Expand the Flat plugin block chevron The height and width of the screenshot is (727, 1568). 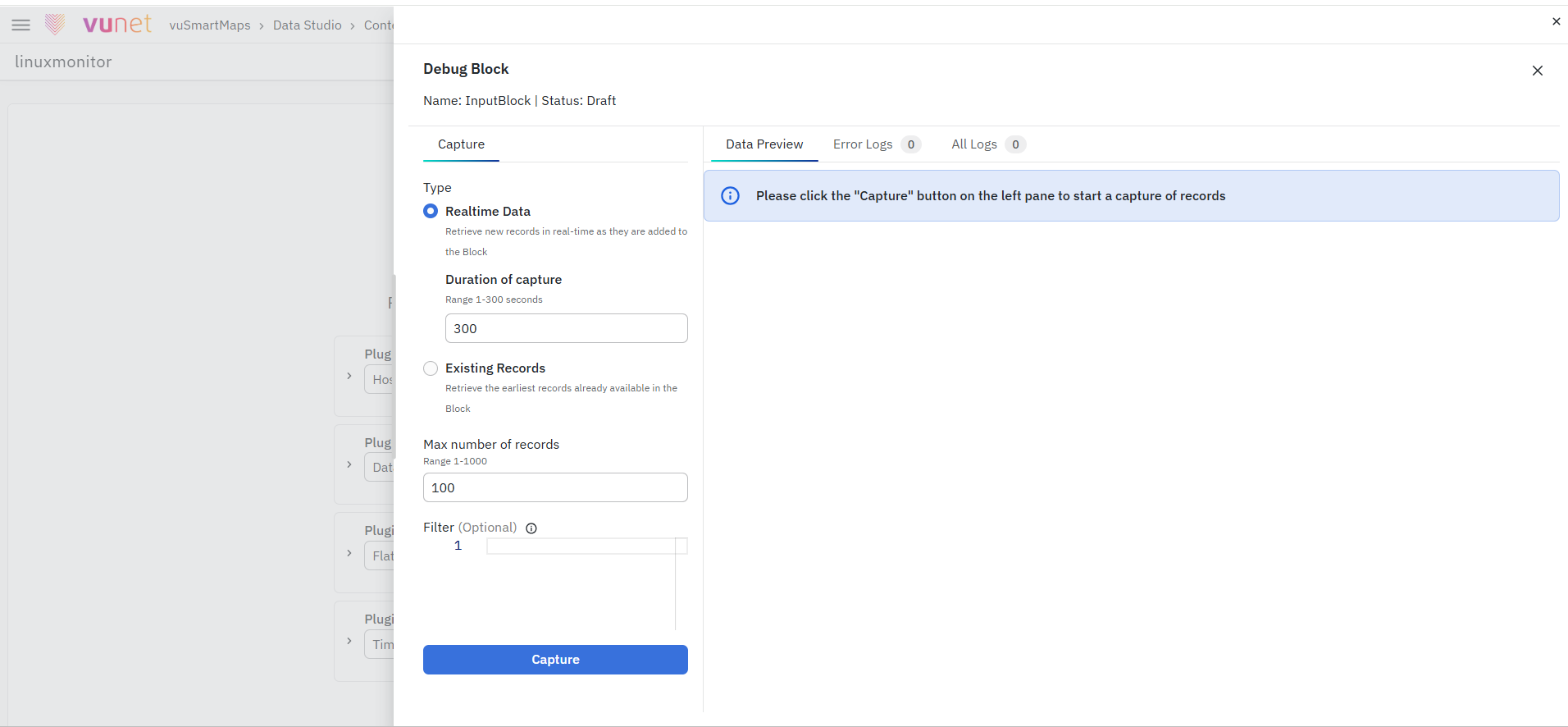point(349,553)
